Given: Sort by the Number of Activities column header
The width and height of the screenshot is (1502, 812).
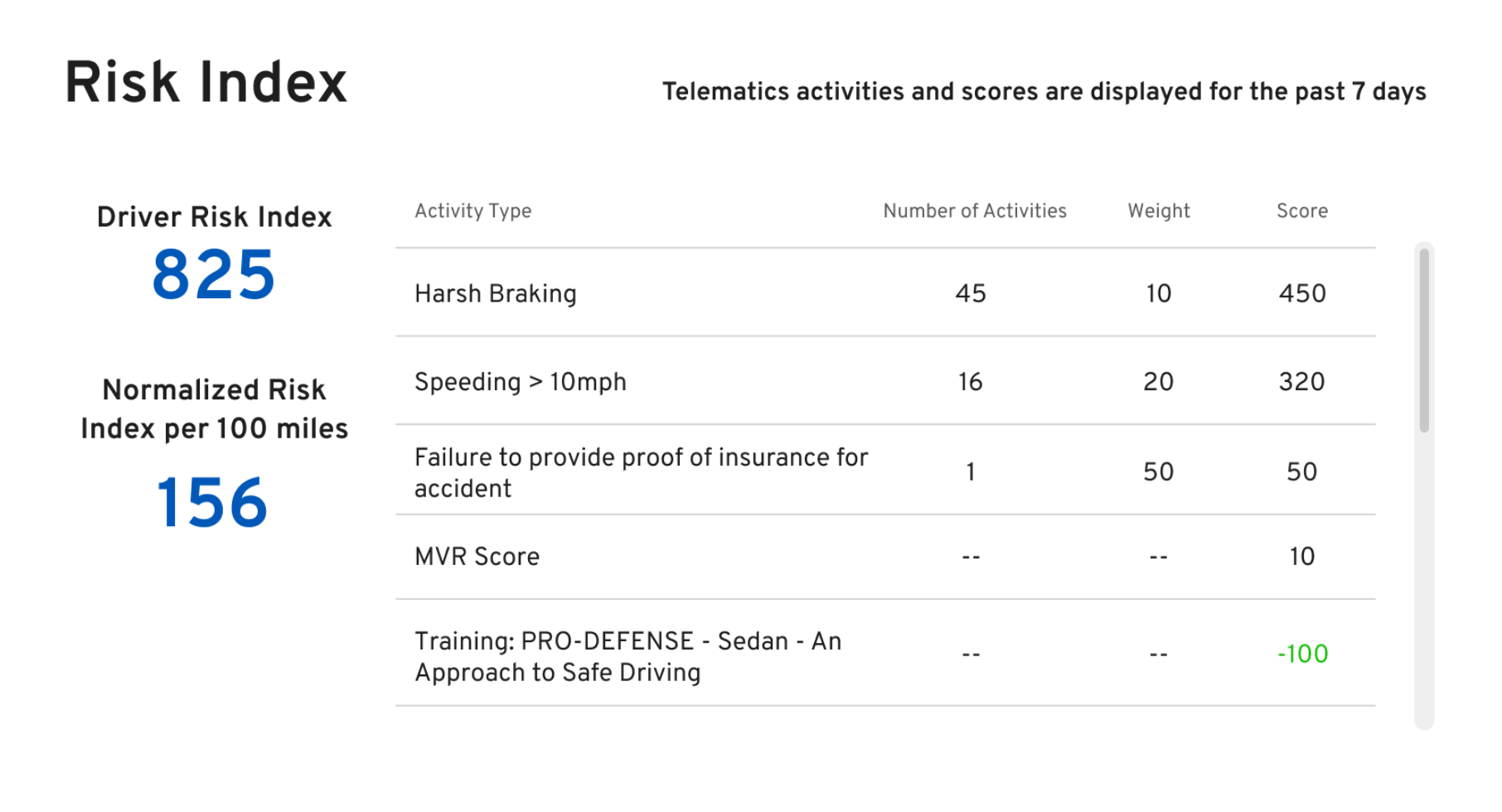Looking at the screenshot, I should click(974, 210).
